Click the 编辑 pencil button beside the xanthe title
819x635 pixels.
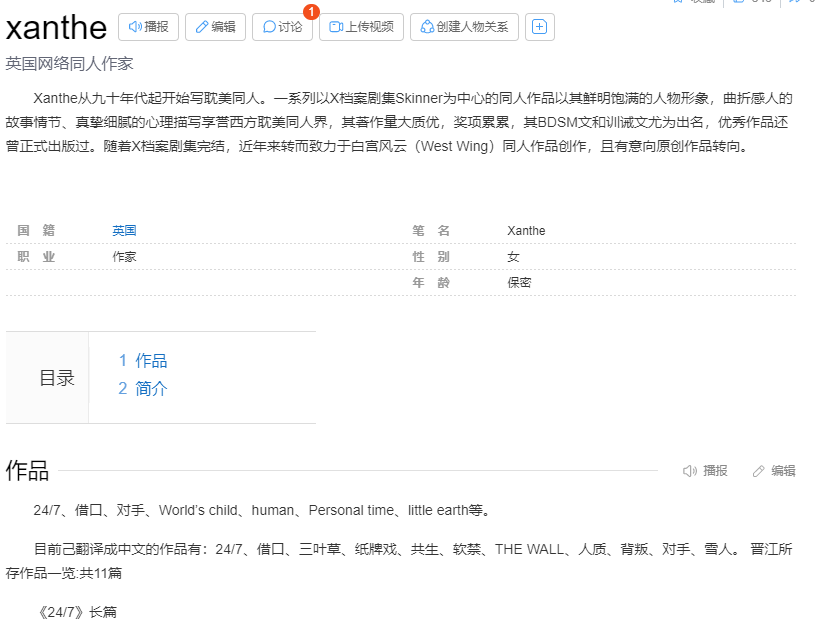(215, 27)
